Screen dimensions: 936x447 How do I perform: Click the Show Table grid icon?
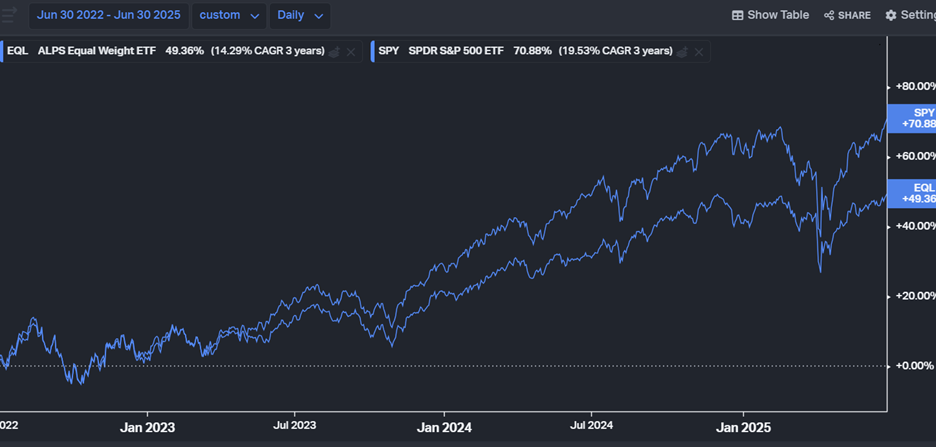click(738, 16)
